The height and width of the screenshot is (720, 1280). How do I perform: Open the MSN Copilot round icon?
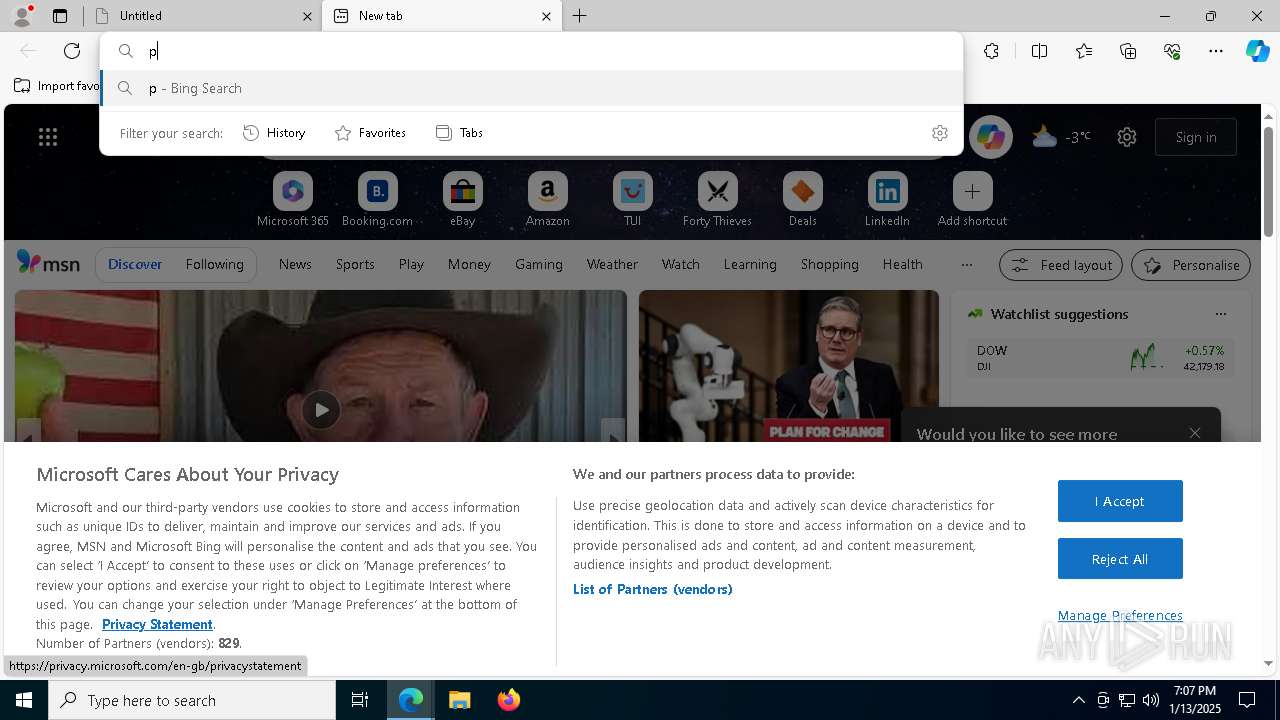[x=991, y=137]
